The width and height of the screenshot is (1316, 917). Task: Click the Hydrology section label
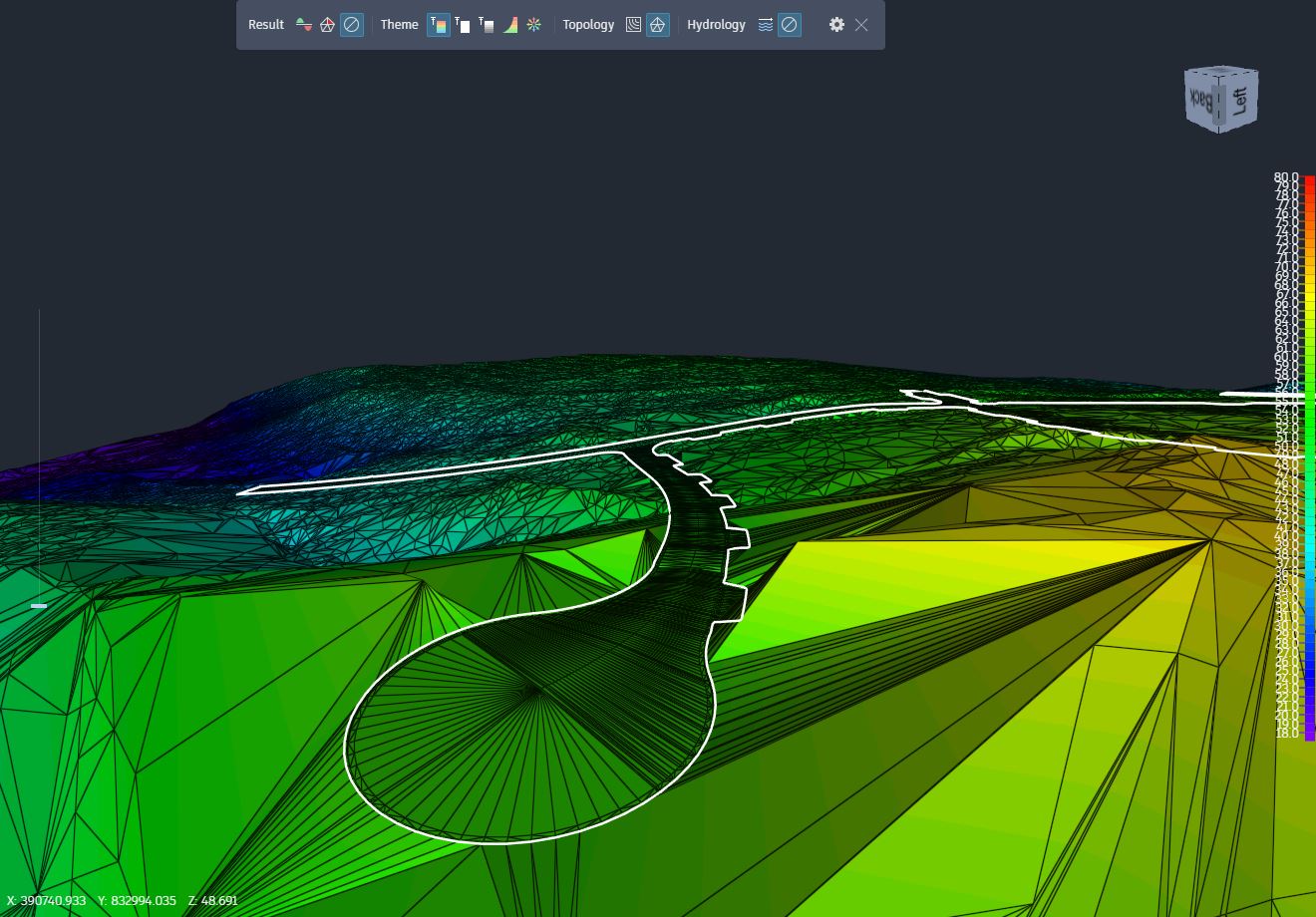tap(716, 25)
